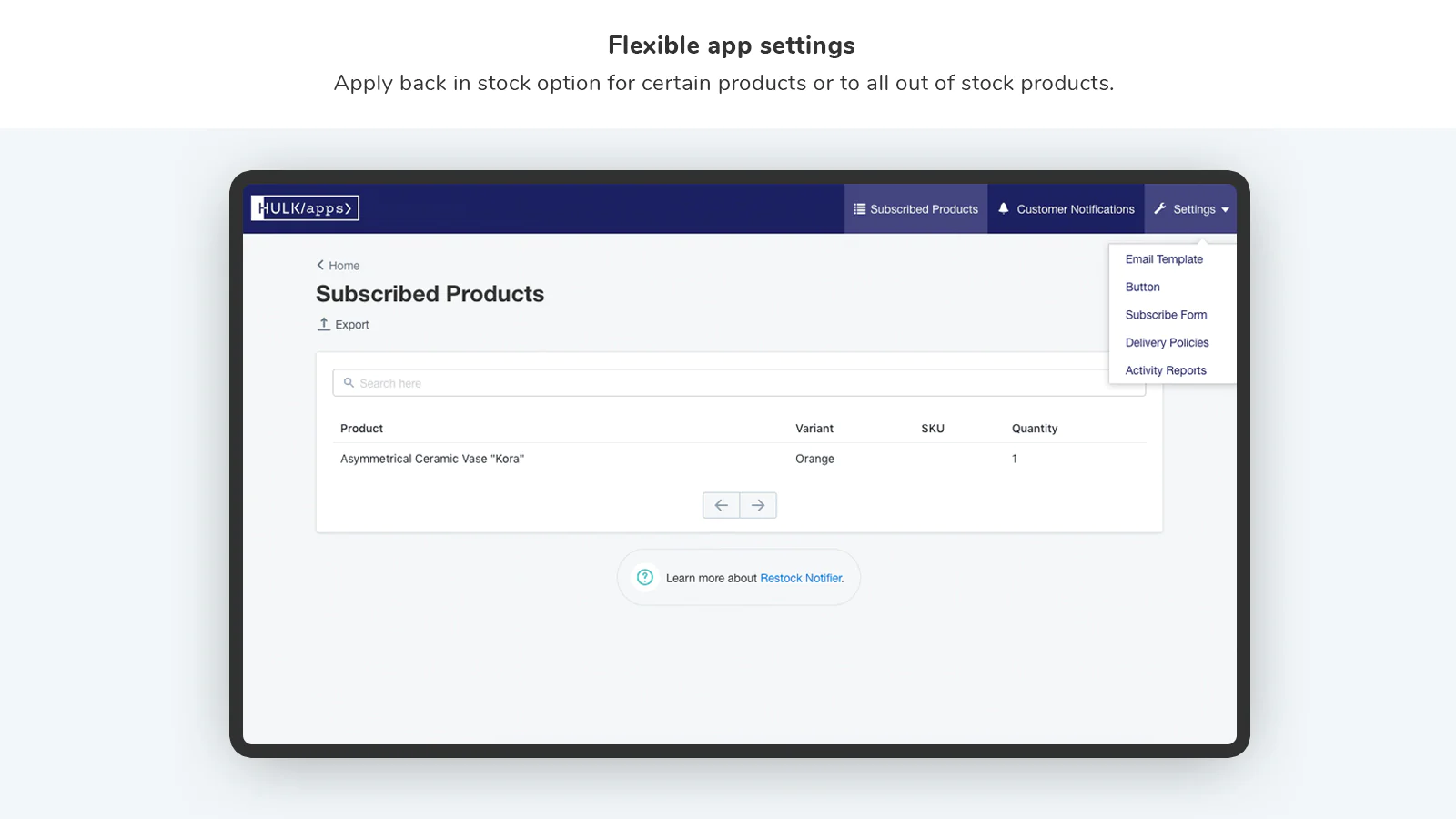Open Delivery Policies settings
The height and width of the screenshot is (819, 1456).
[1167, 343]
